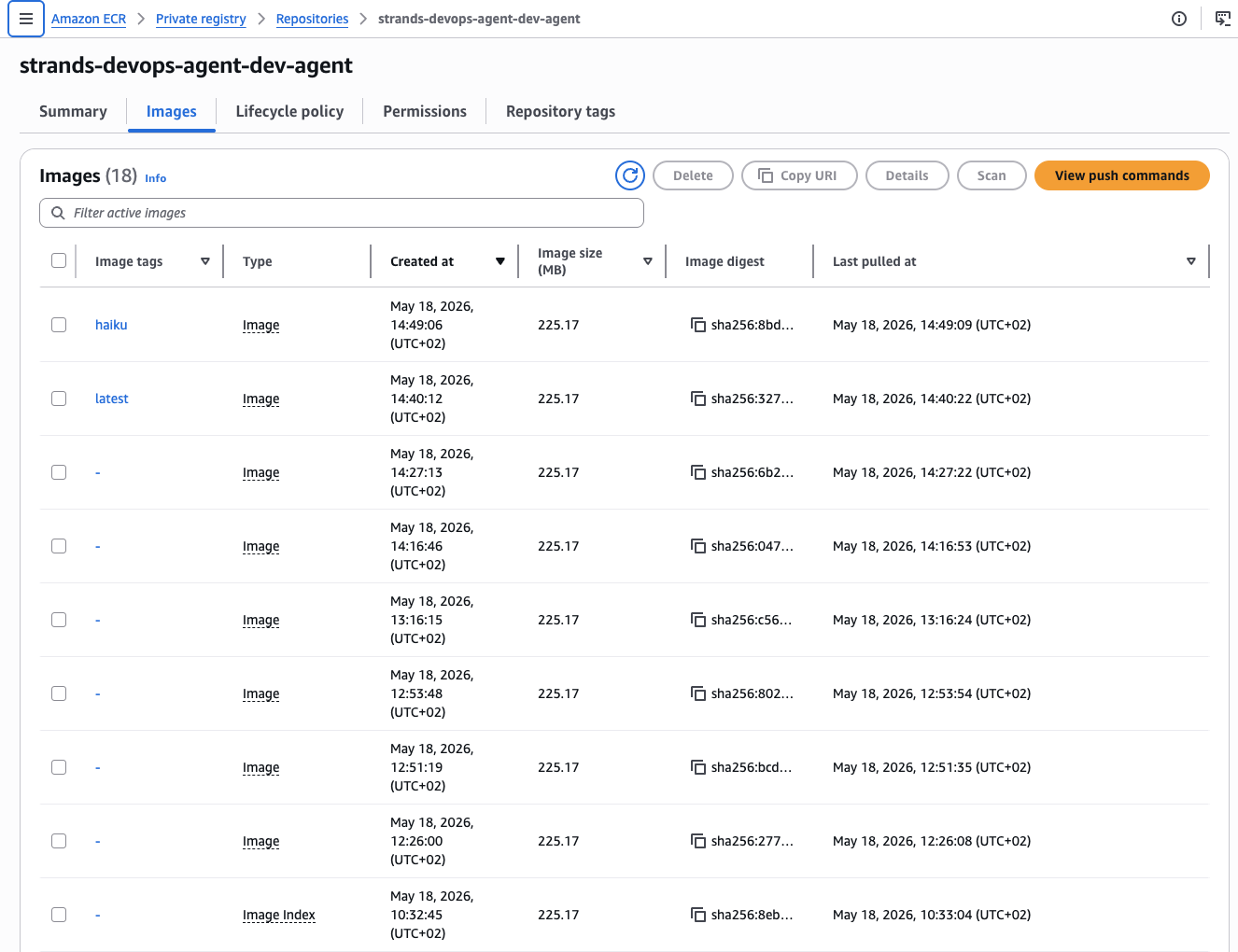
Task: Toggle the select-all images checkbox
Action: click(x=59, y=260)
